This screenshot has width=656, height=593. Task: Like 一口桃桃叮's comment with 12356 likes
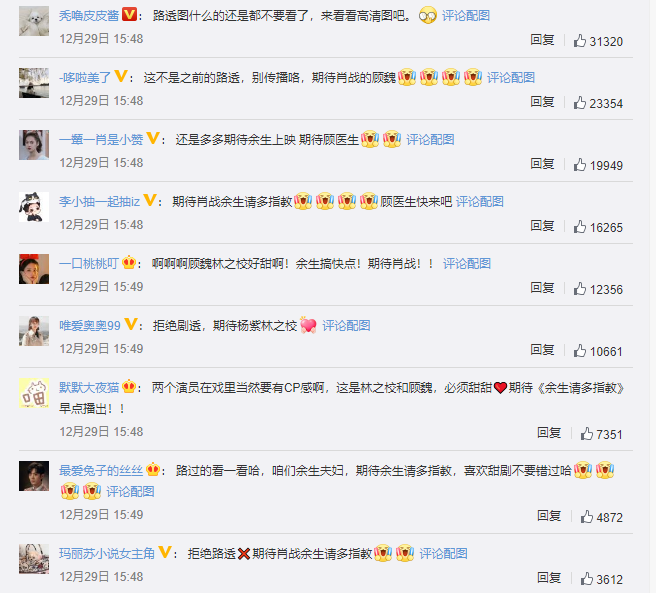[579, 288]
